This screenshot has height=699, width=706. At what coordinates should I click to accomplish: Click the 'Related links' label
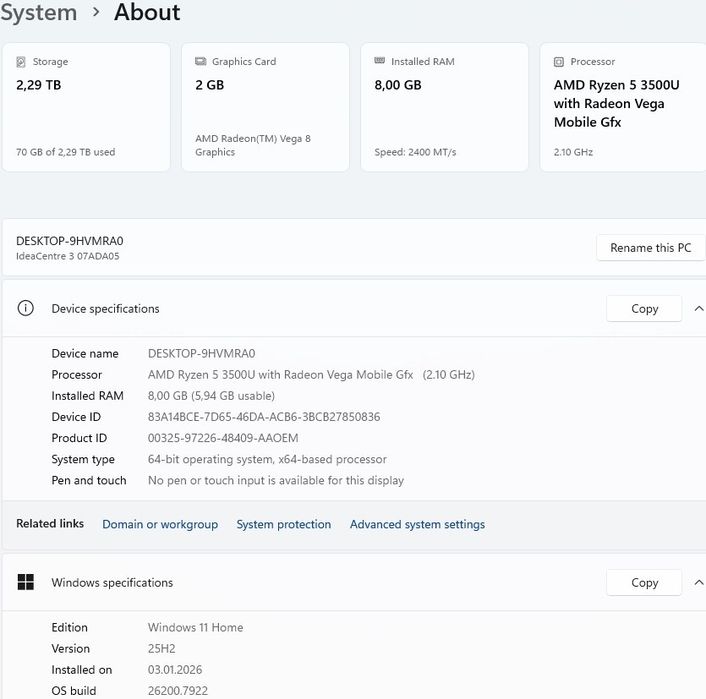(x=50, y=523)
